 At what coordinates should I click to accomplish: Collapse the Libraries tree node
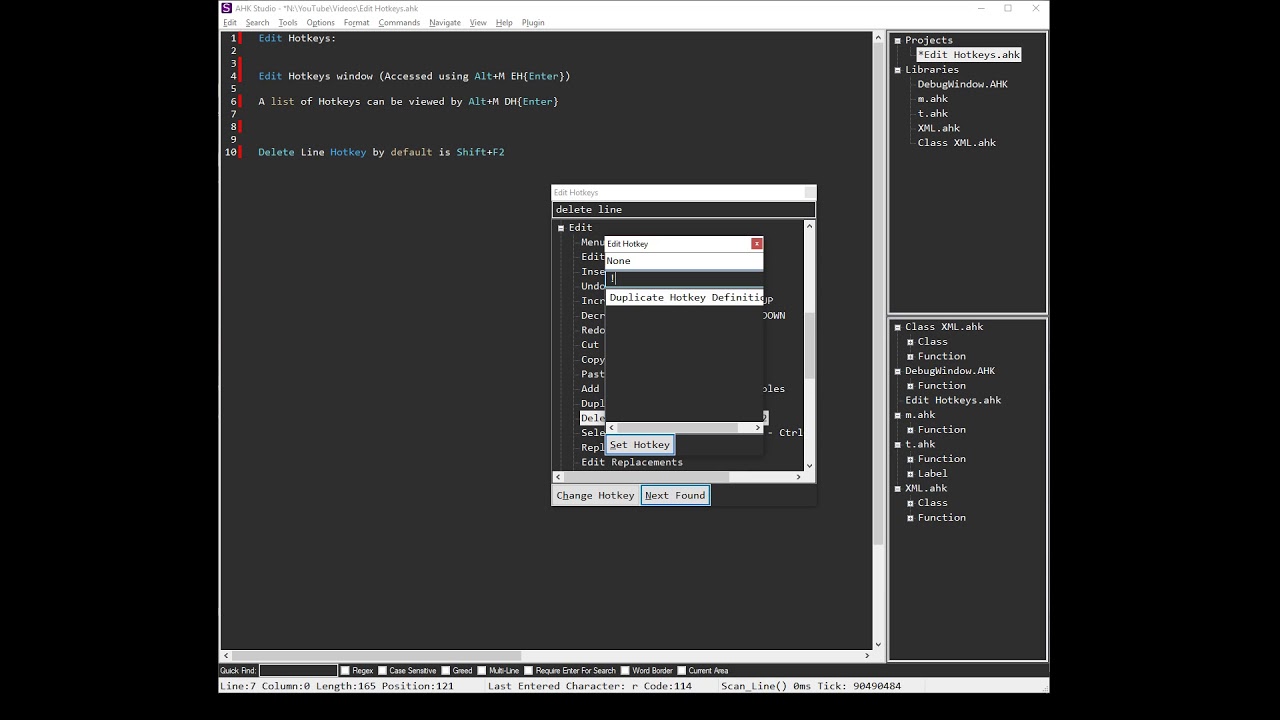click(x=898, y=70)
